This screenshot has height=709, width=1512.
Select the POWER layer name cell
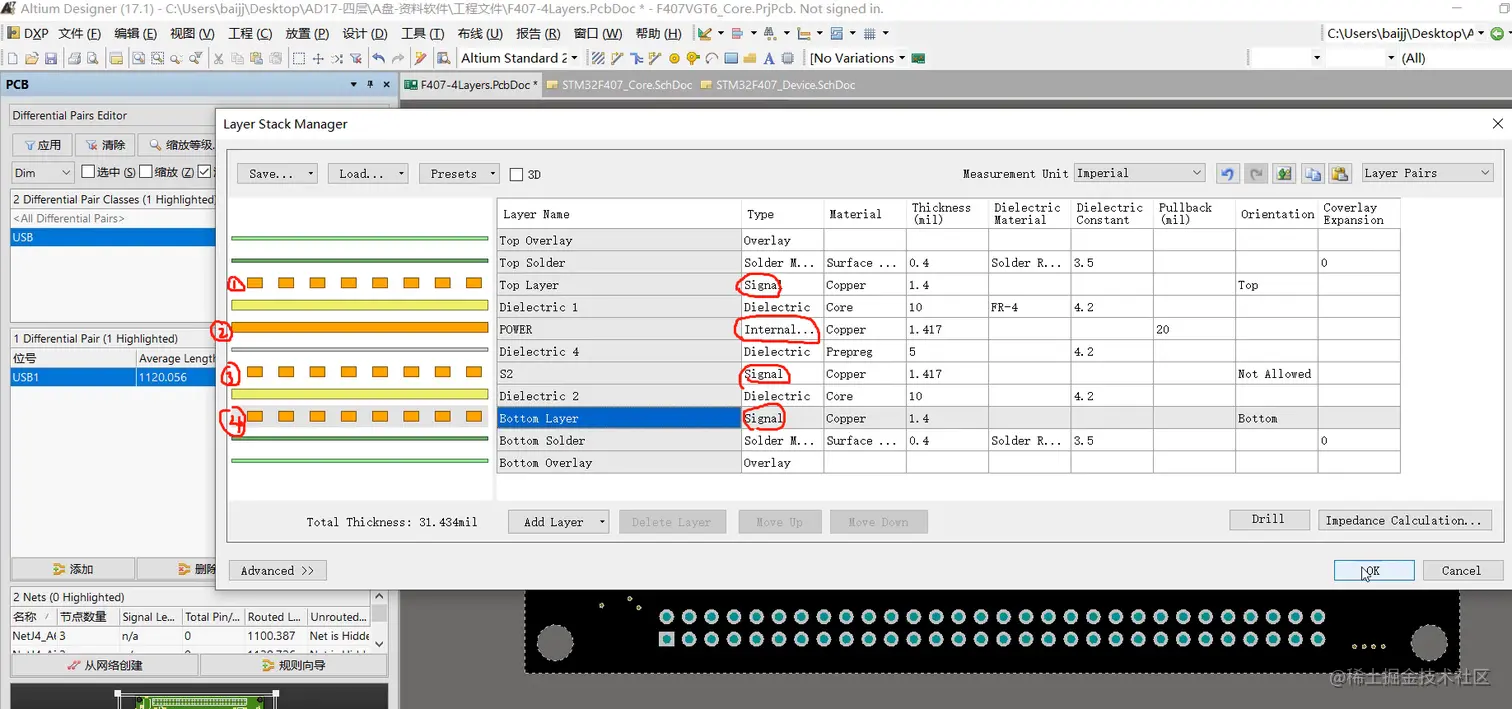pyautogui.click(x=619, y=329)
